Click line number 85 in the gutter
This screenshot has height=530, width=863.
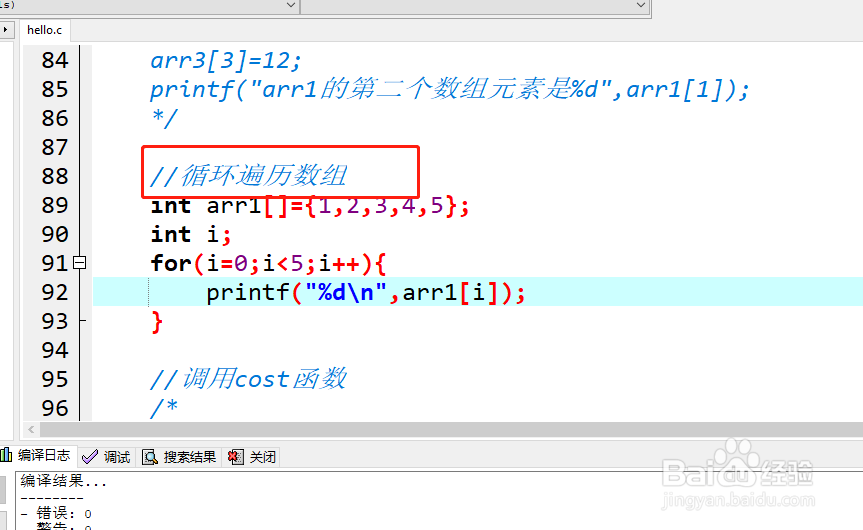pyautogui.click(x=54, y=89)
